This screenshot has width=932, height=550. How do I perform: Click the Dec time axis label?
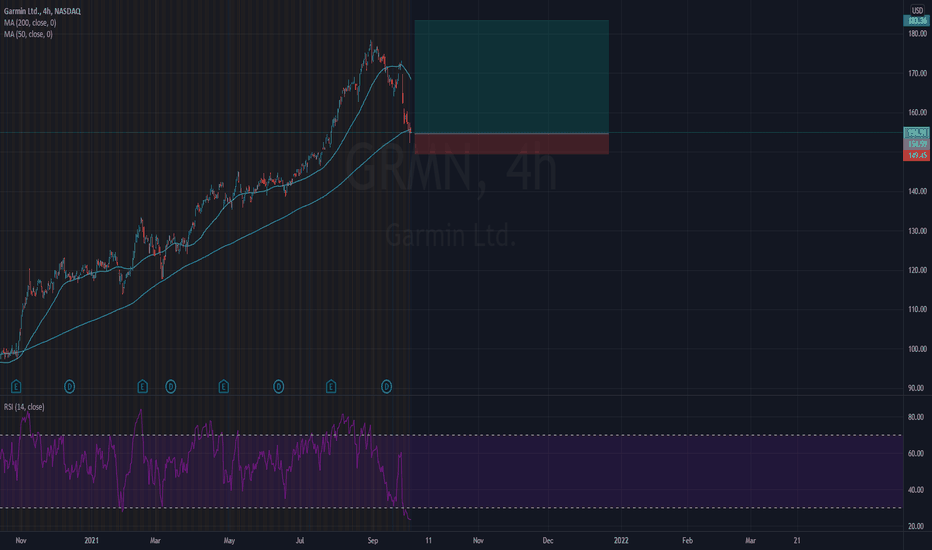click(547, 540)
